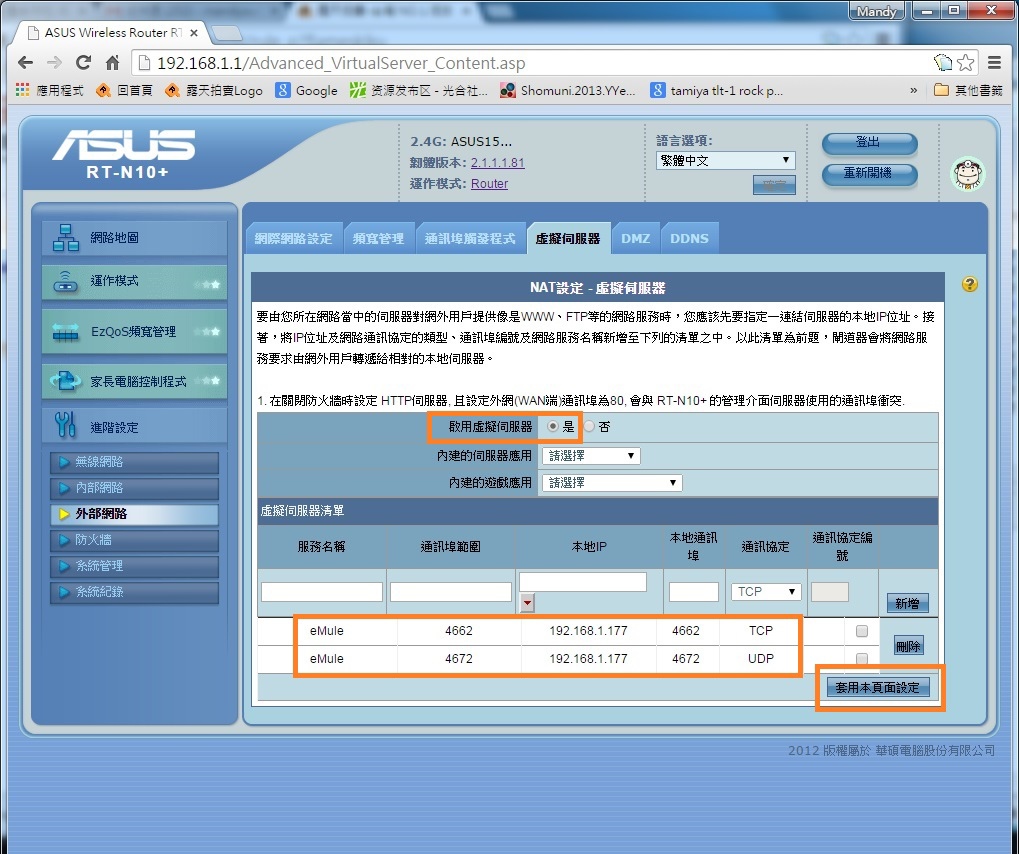The image size is (1019, 854).
Task: Open firmware version 2.1.1.1.81 link
Action: 497,162
